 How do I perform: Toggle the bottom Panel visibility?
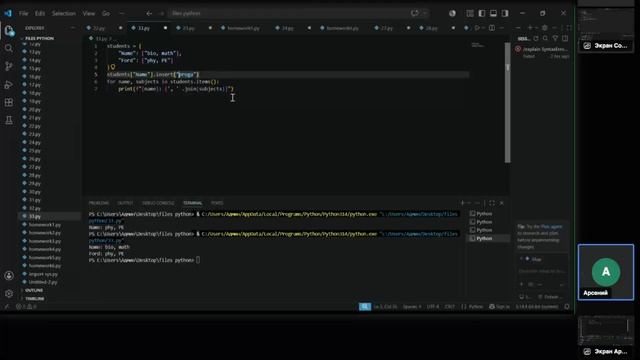tap(493, 13)
